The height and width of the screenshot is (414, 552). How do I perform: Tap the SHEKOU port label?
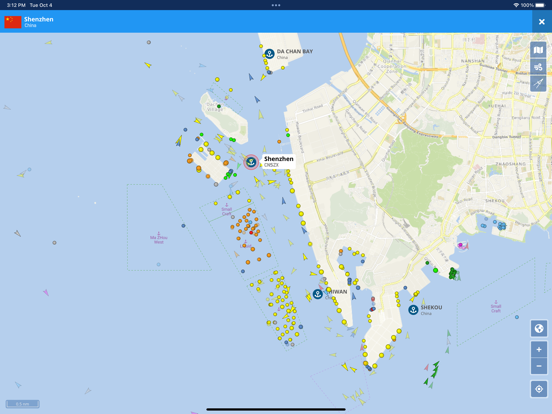(x=431, y=307)
